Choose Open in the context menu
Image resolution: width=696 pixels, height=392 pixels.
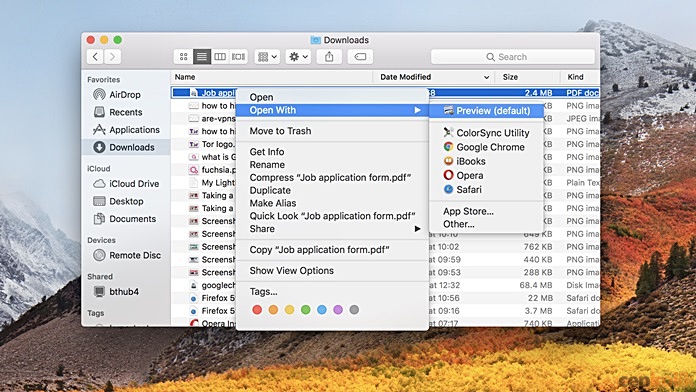(332, 97)
